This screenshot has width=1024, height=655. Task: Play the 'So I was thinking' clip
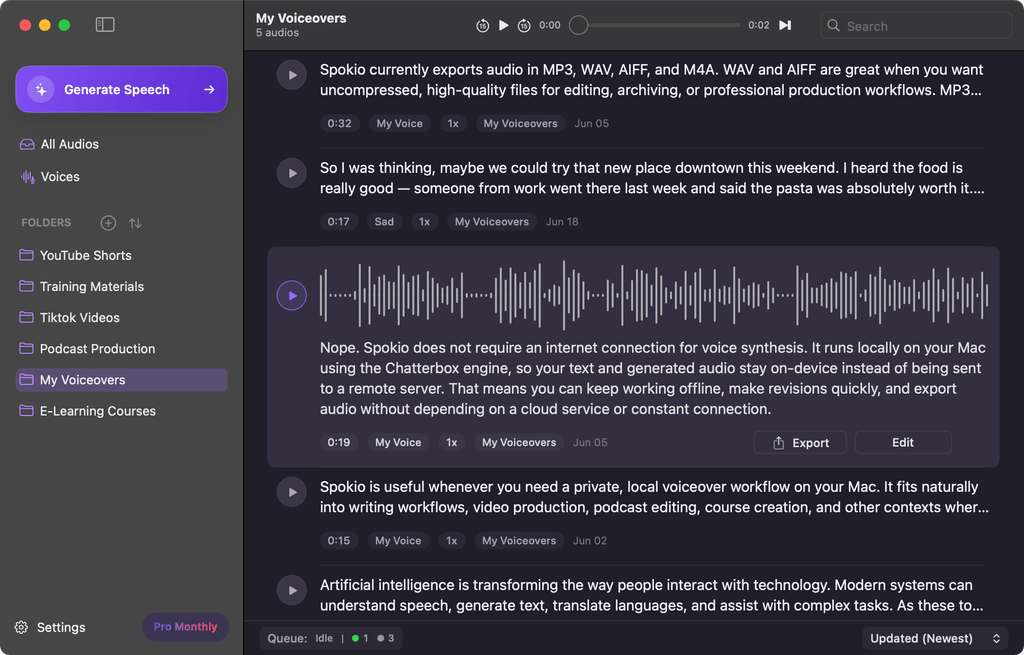[292, 173]
